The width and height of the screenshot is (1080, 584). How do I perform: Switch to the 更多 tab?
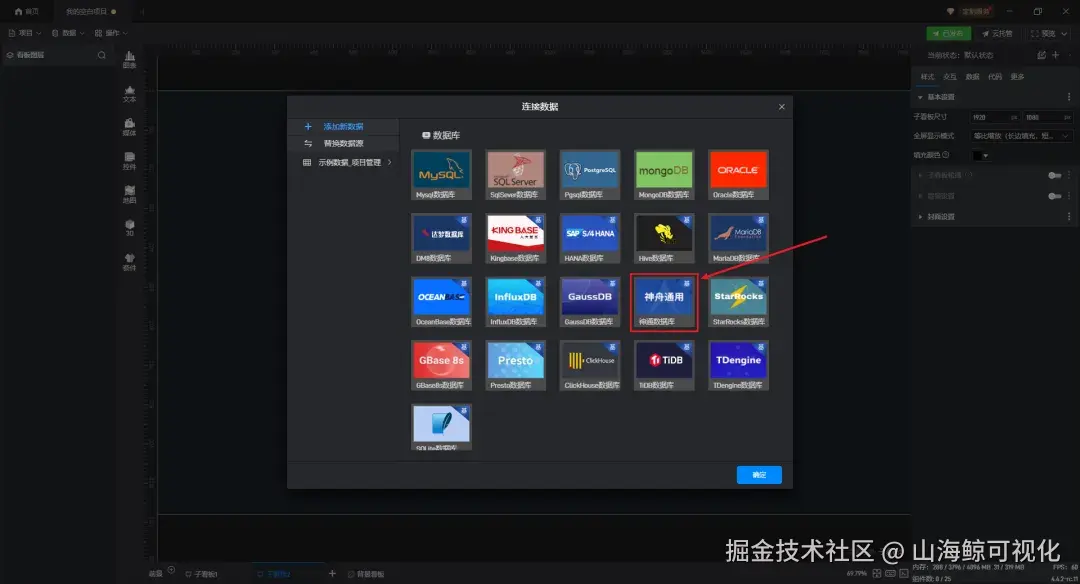(x=1017, y=77)
